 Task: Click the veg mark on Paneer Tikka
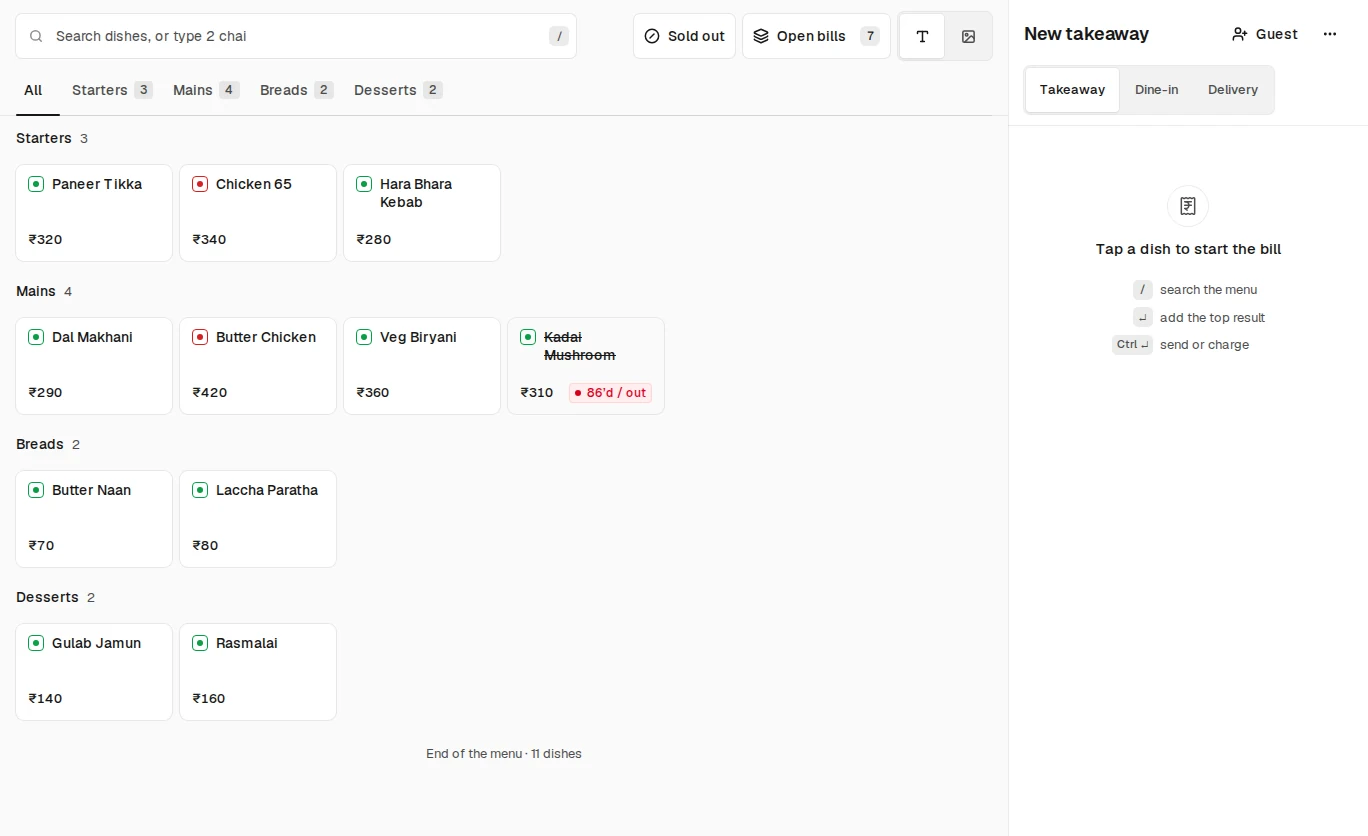(36, 184)
